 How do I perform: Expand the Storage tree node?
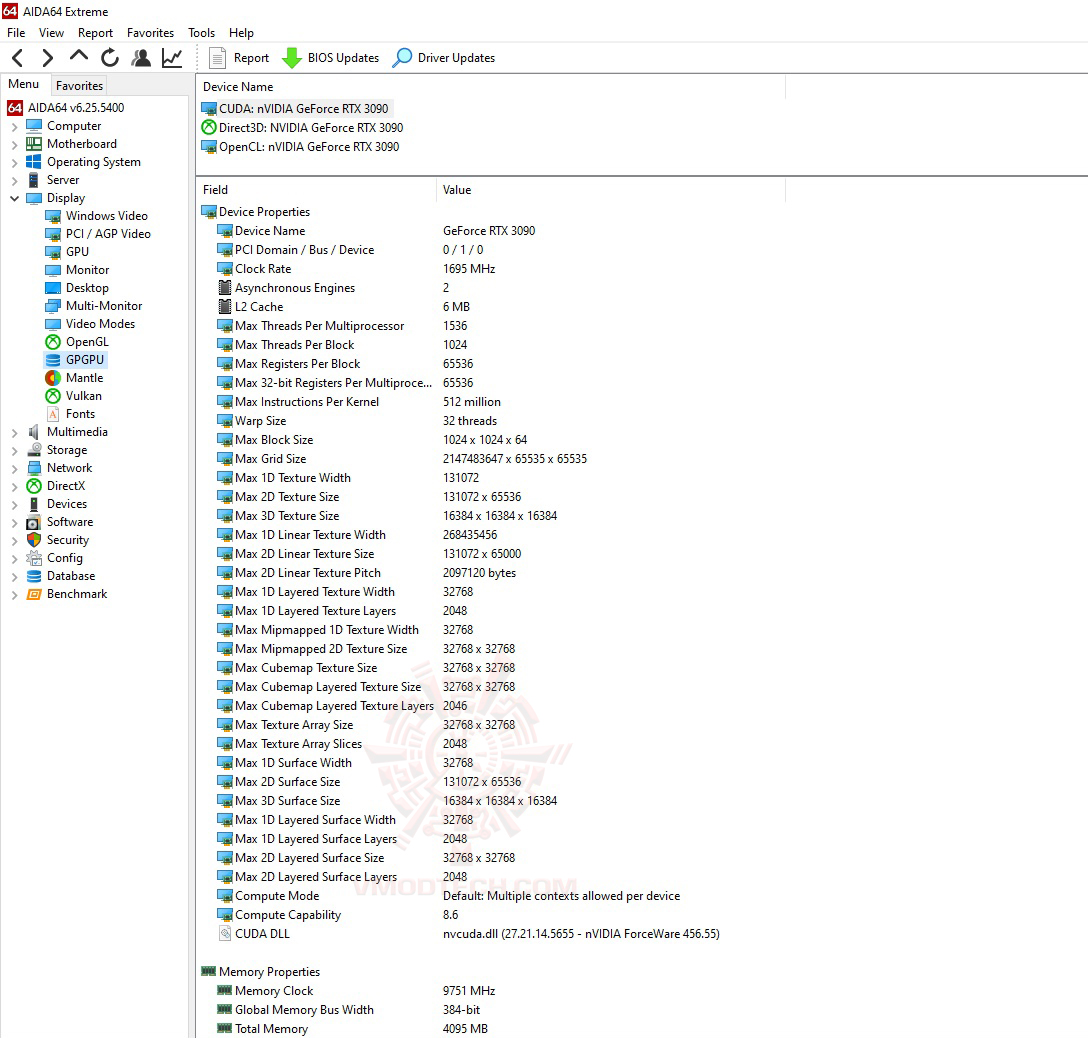(15, 450)
